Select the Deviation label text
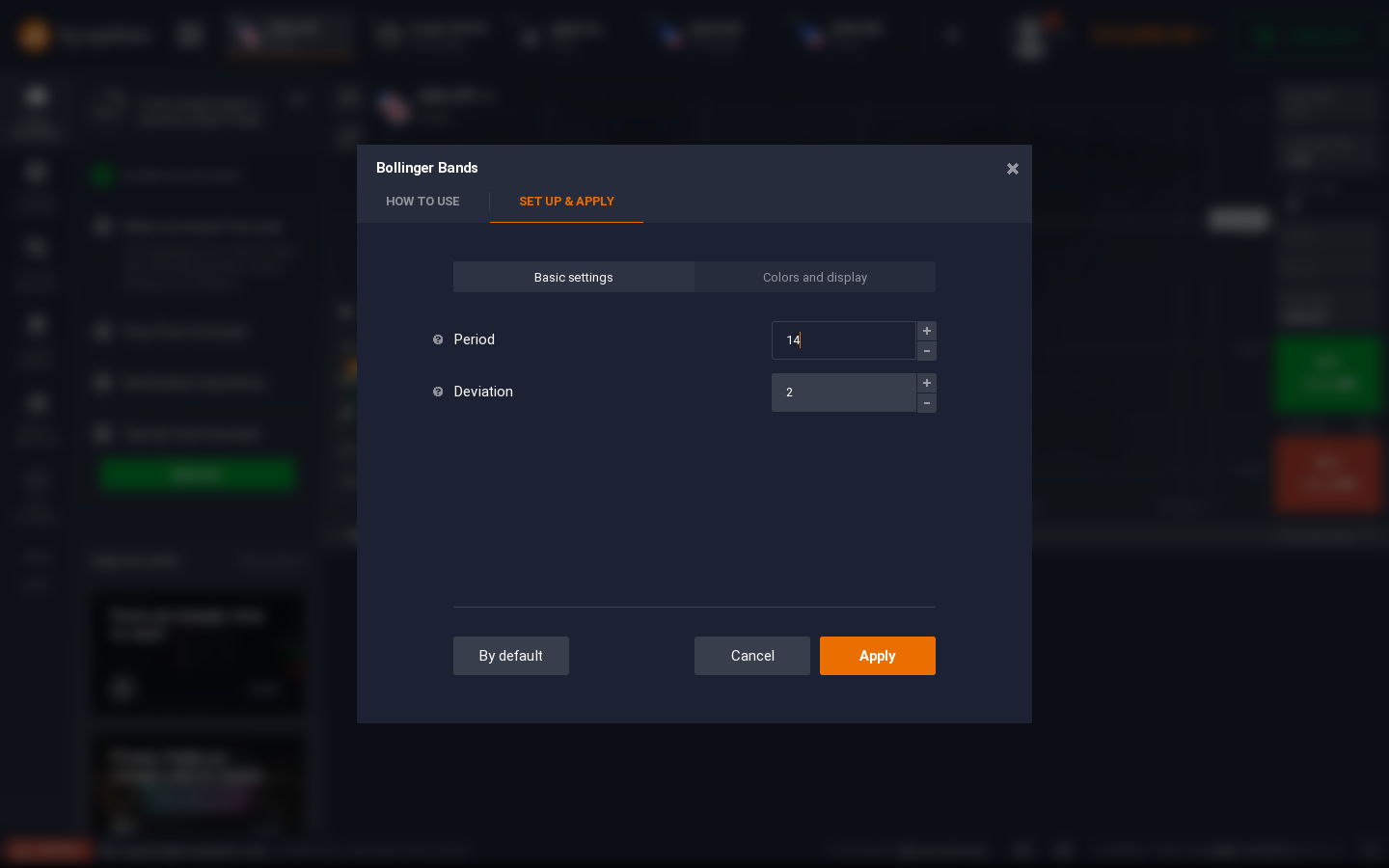The height and width of the screenshot is (868, 1389). coord(483,392)
